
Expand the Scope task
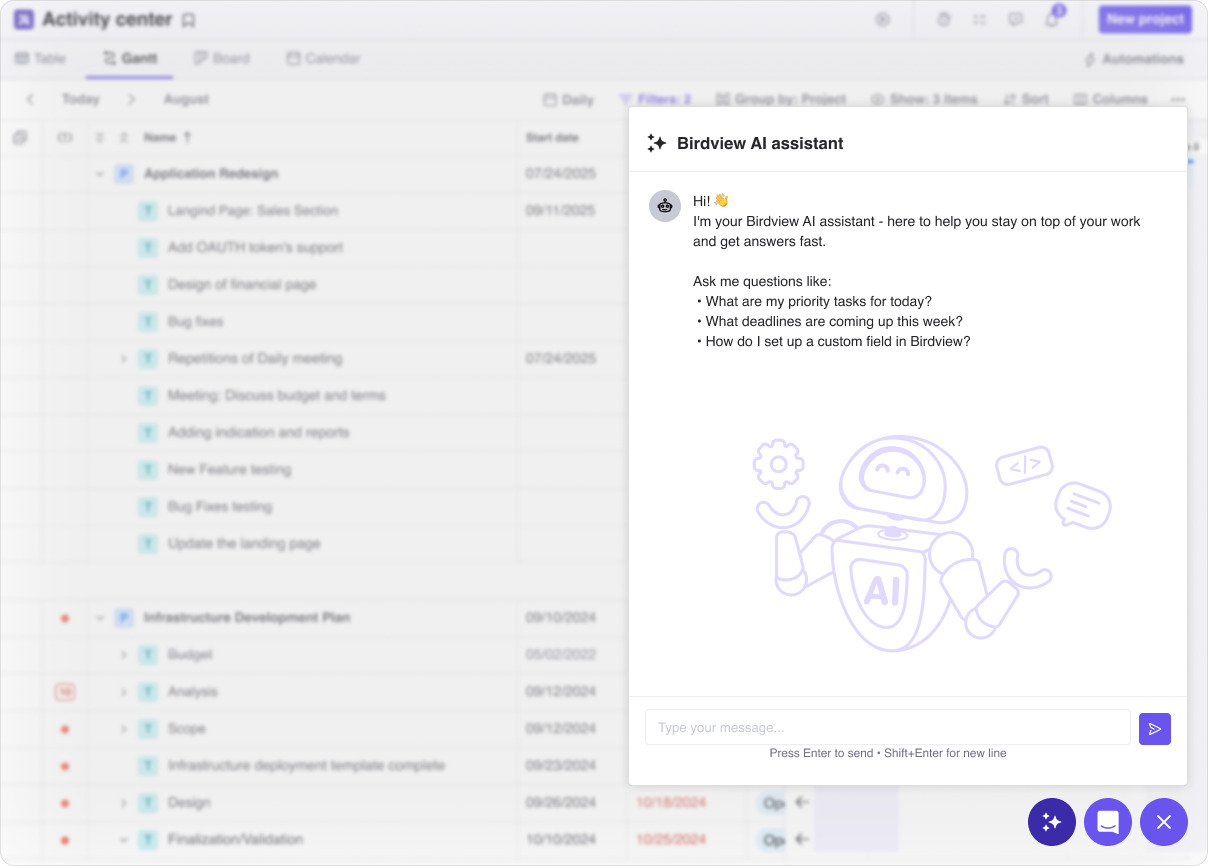[124, 729]
